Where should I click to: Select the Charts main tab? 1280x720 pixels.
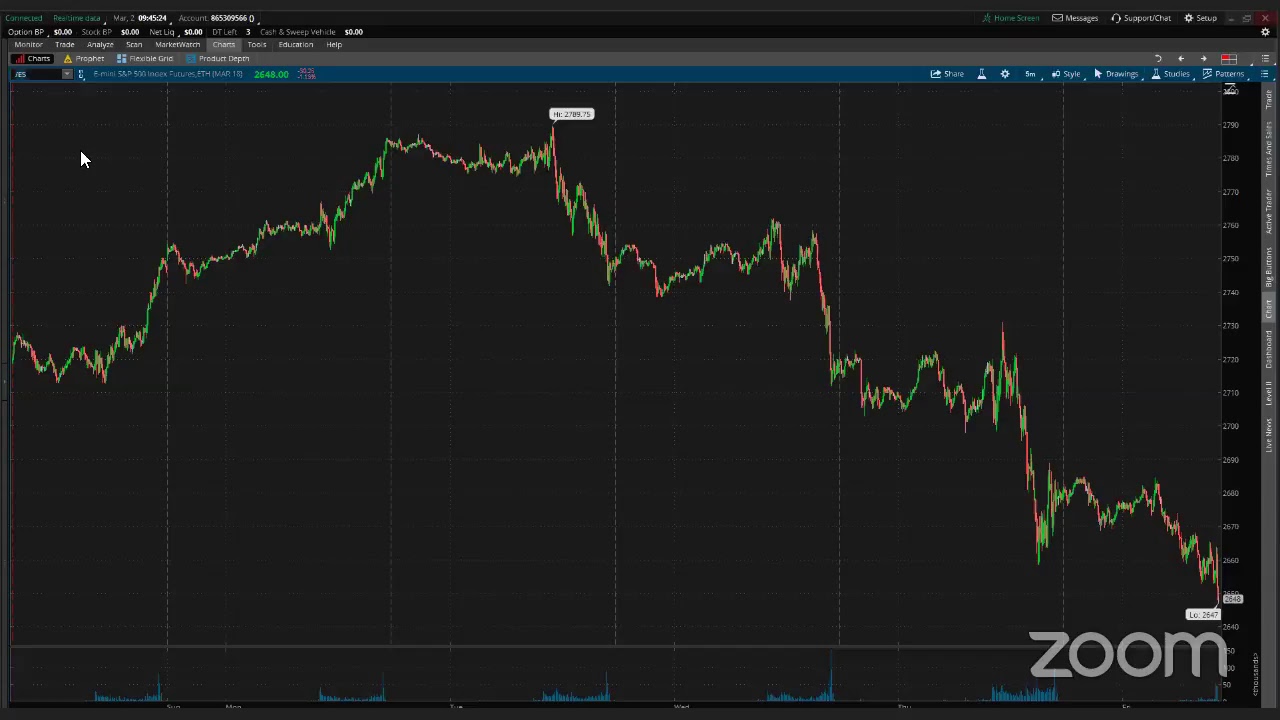point(223,44)
